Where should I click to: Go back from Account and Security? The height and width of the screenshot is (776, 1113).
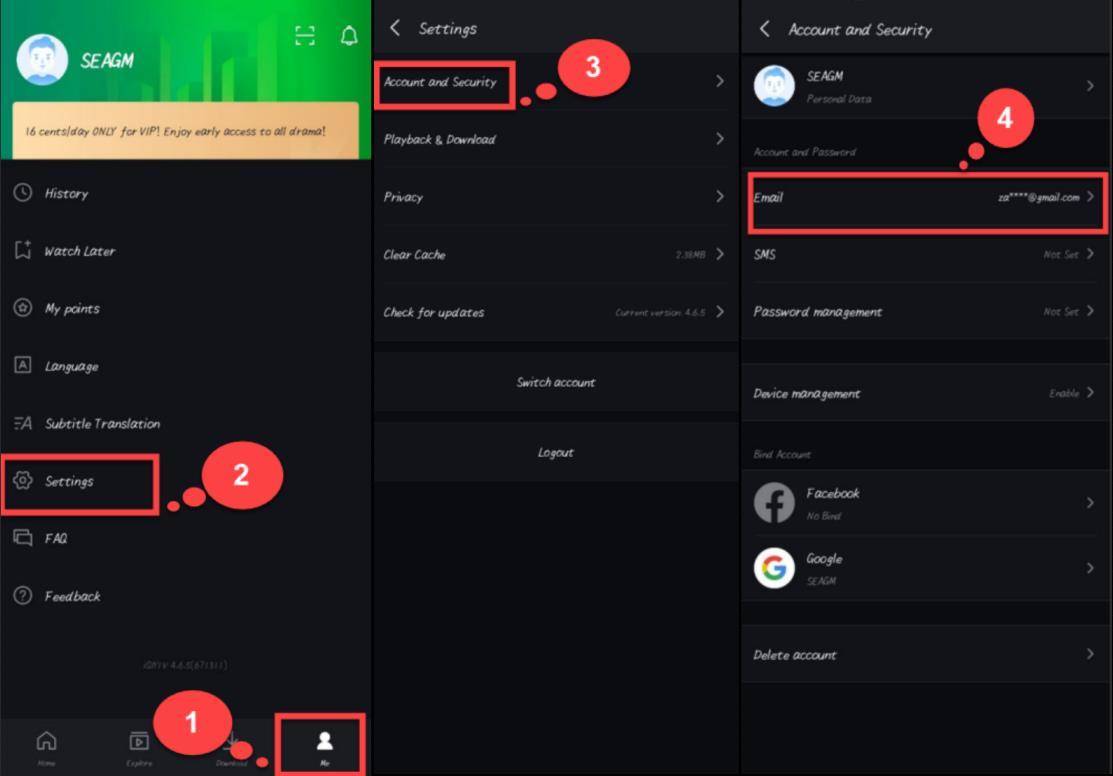(765, 29)
